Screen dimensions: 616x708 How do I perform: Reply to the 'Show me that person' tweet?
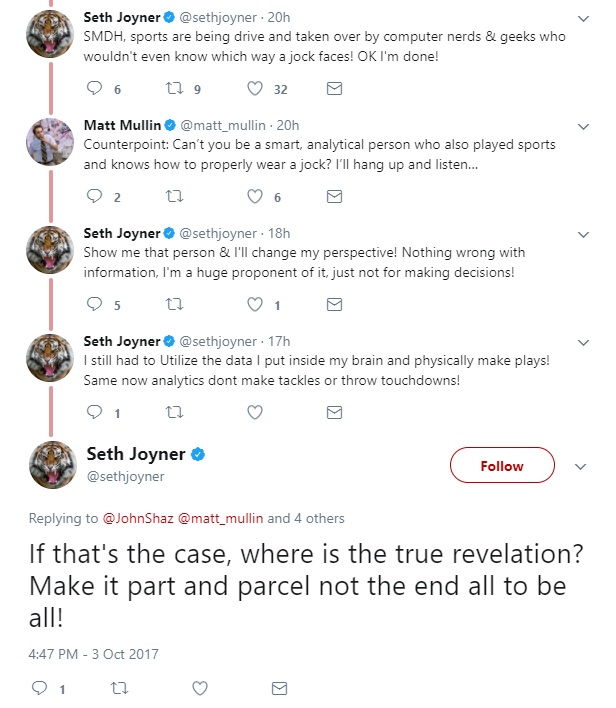point(96,304)
